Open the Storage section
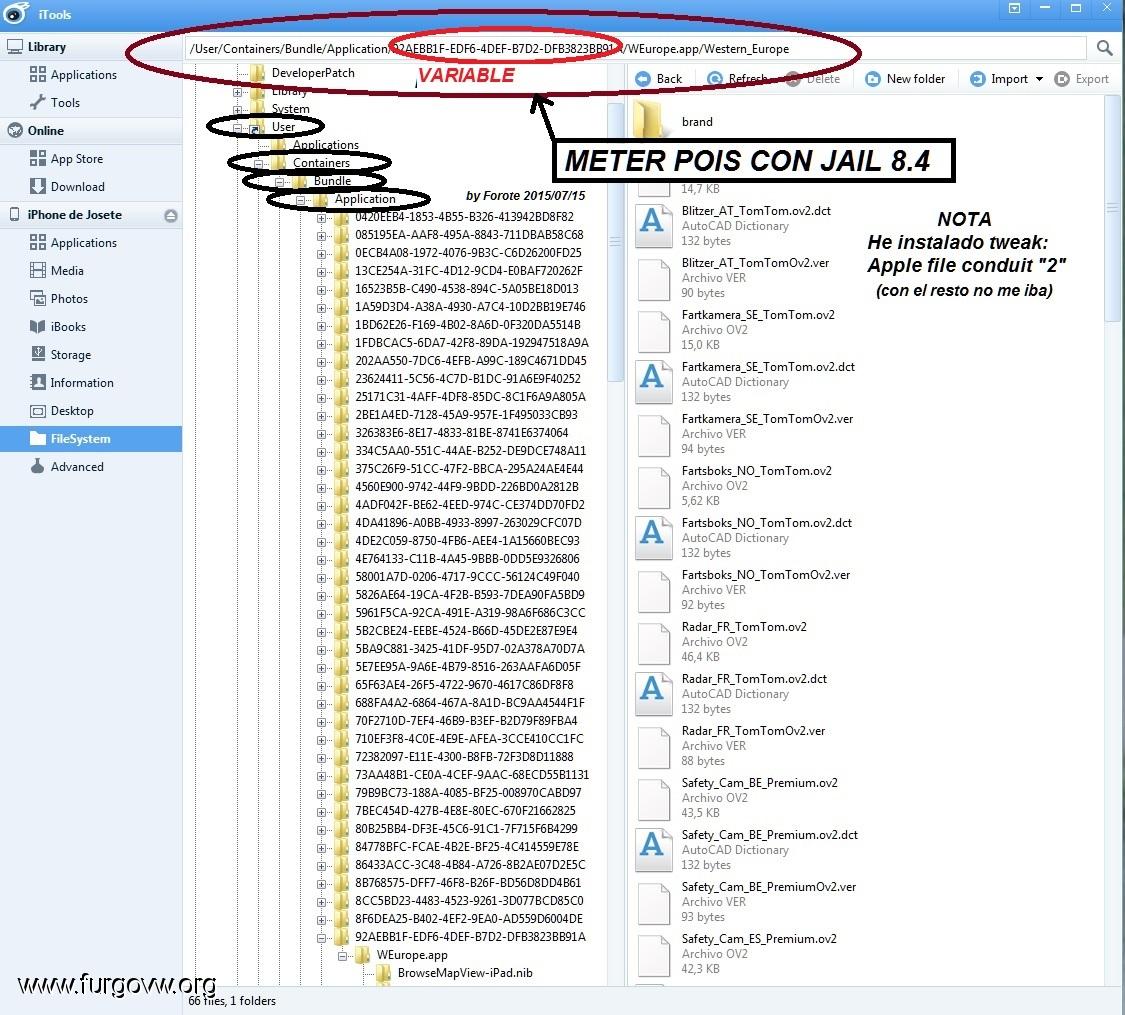 click(70, 354)
